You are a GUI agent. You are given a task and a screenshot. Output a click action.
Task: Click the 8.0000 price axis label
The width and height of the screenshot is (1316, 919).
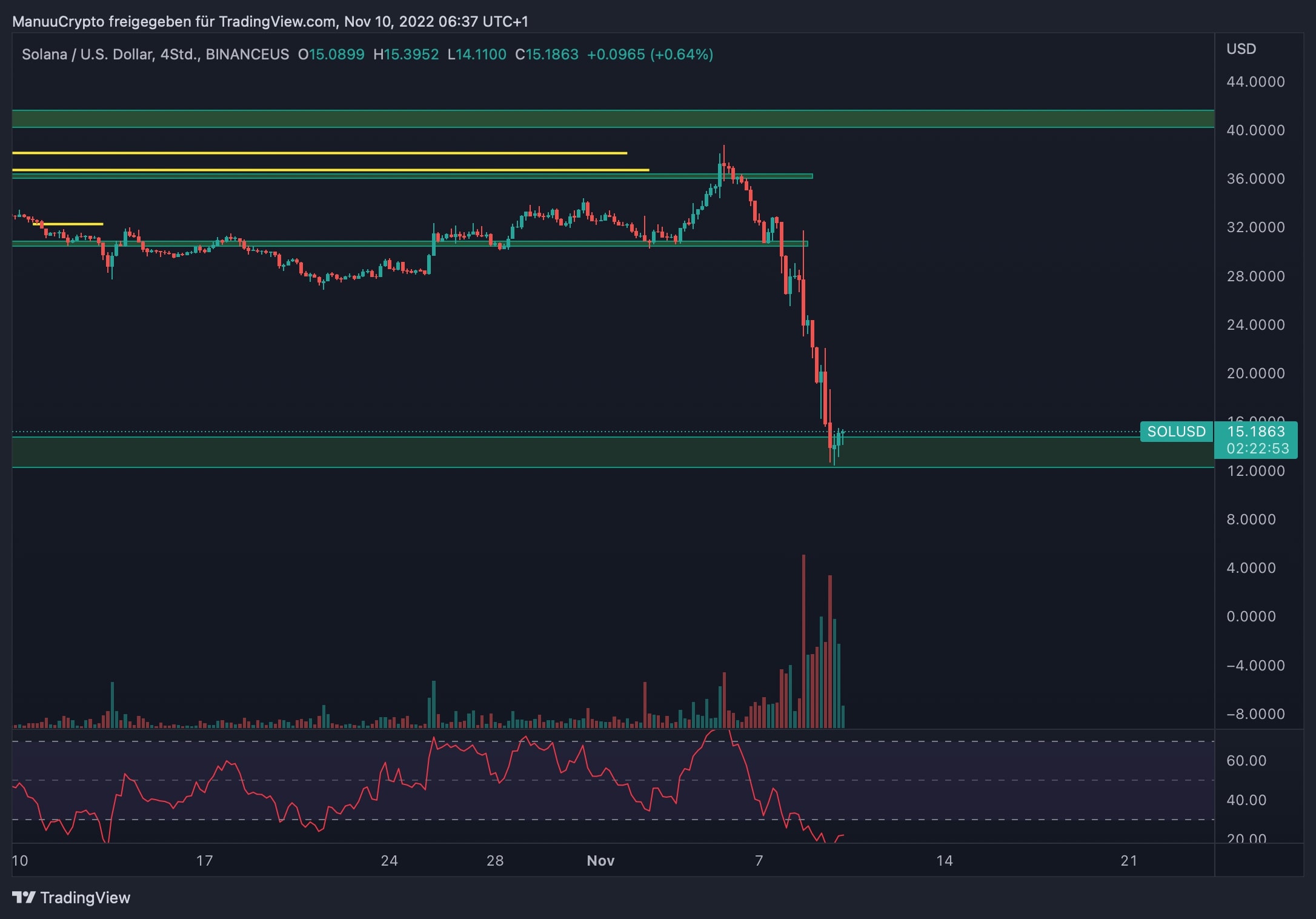(x=1251, y=520)
